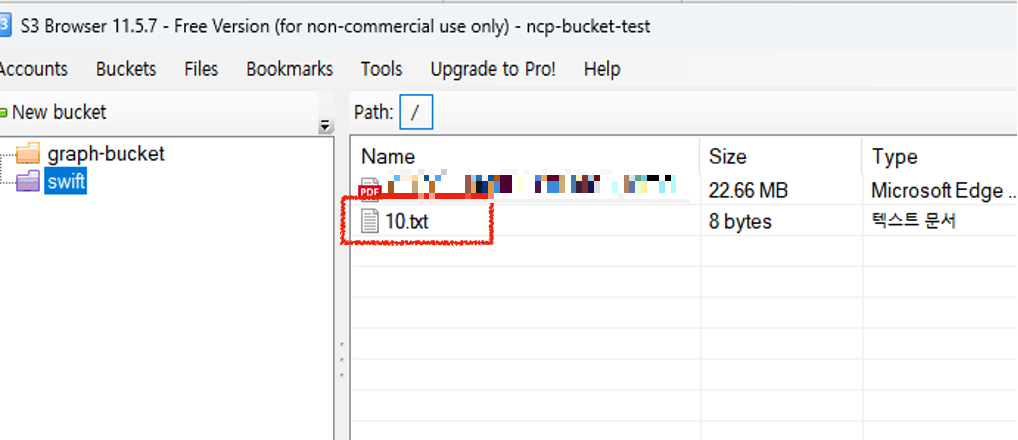
Task: Click the 22.66 MB size cell
Action: (748, 190)
